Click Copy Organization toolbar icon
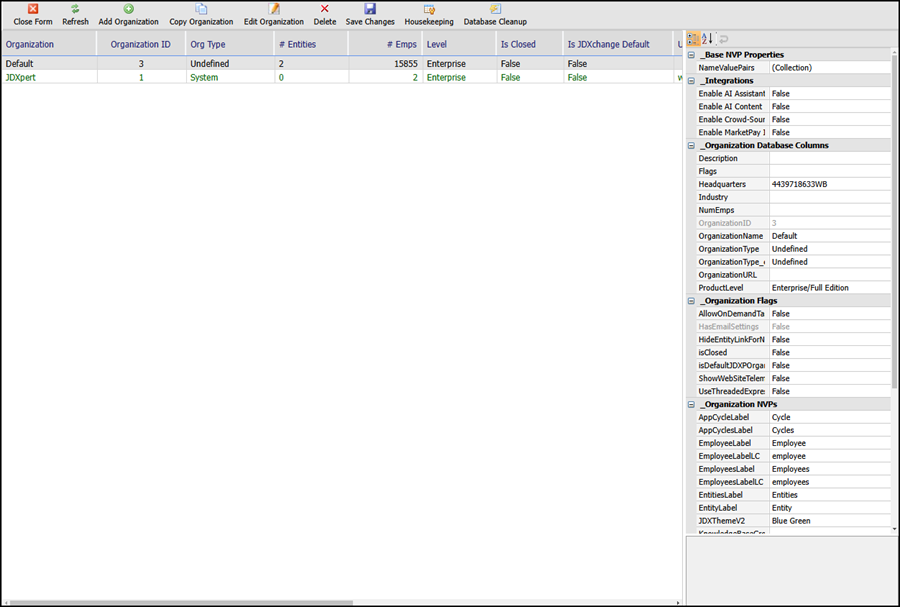Viewport: 900px width, 607px height. [x=201, y=9]
